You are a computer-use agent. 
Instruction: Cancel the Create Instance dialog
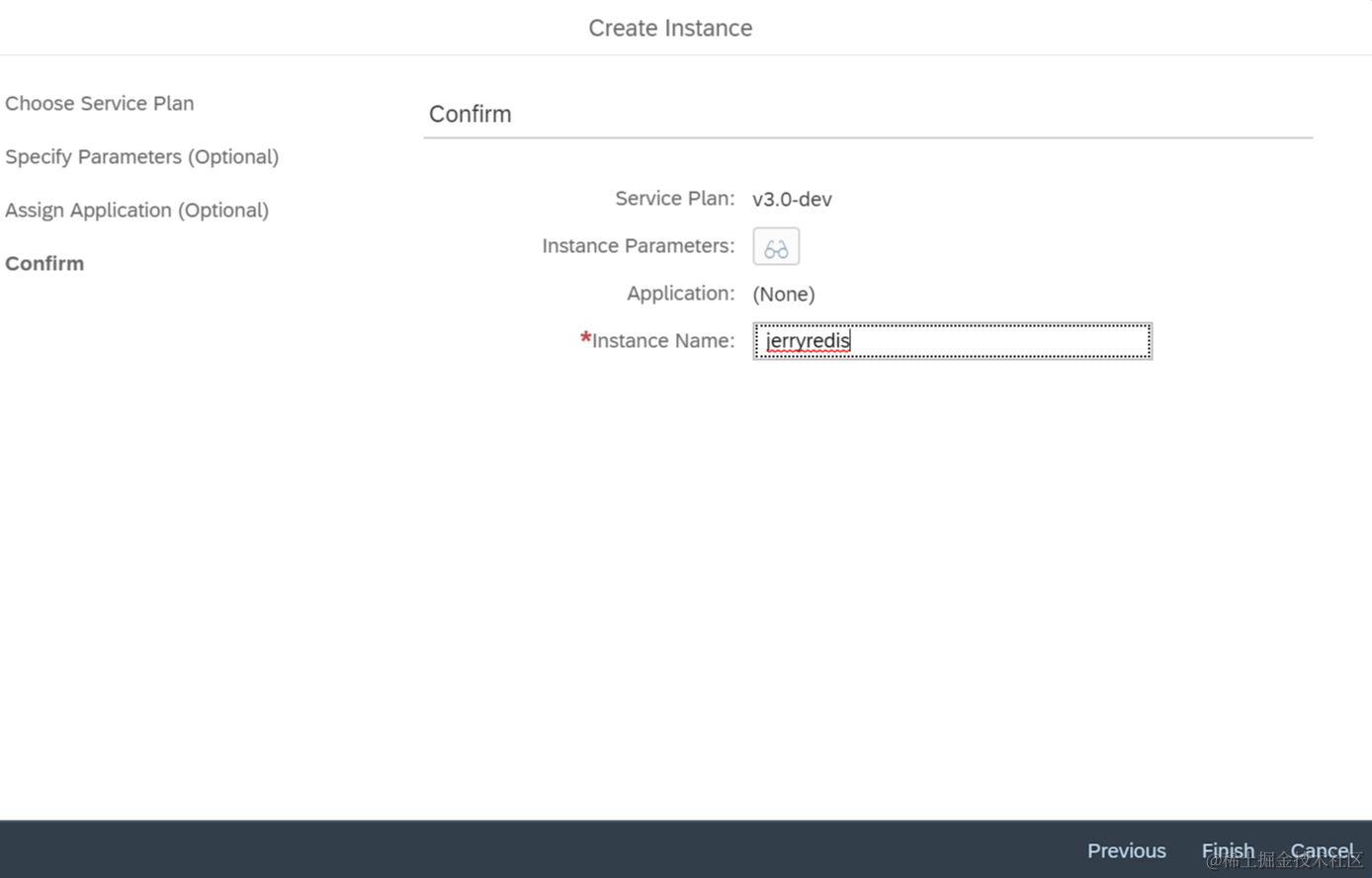(x=1323, y=850)
